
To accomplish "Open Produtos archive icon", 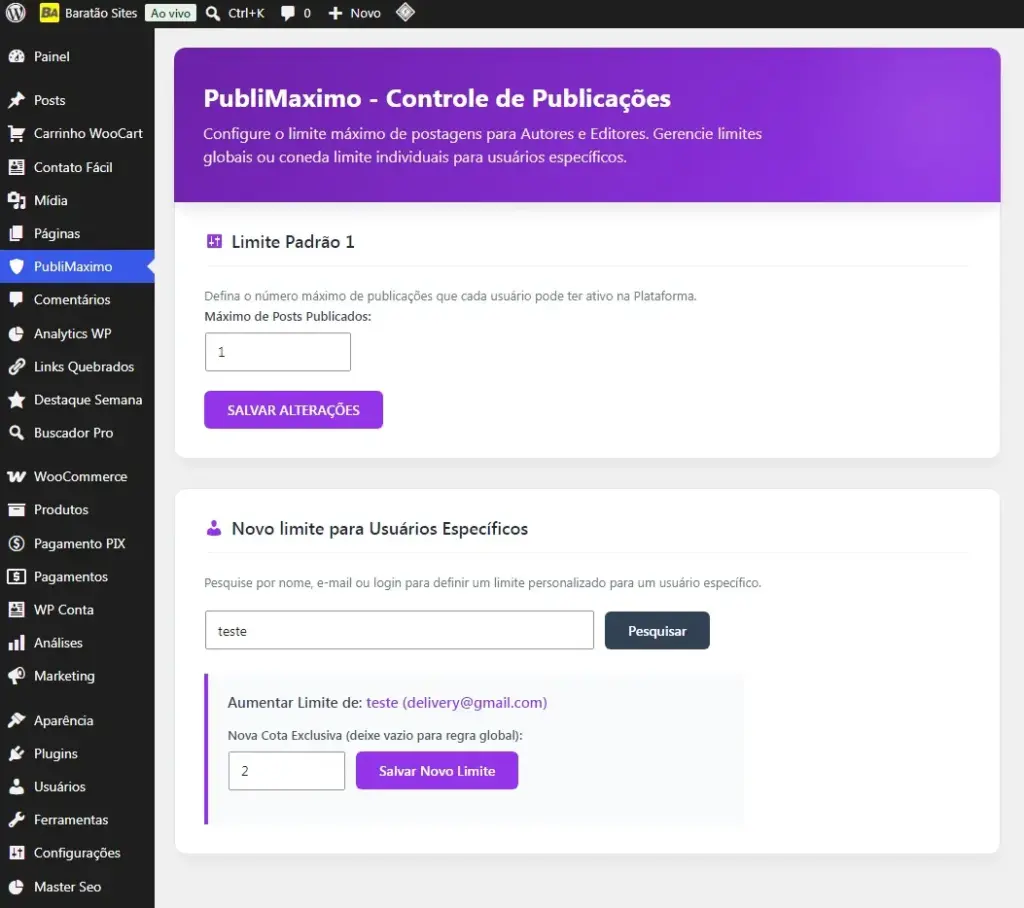I will point(16,510).
